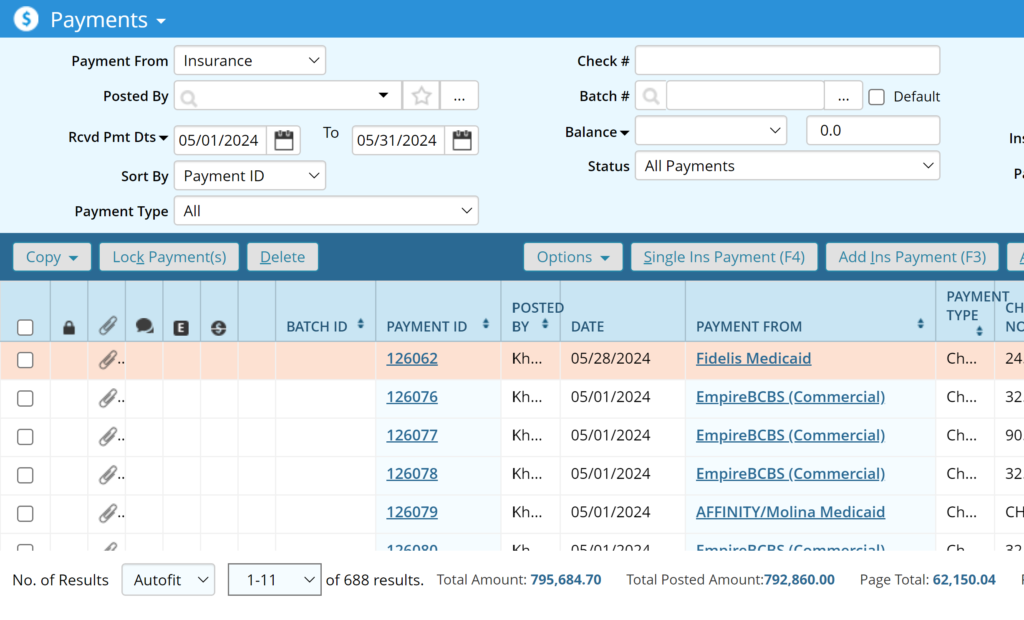Open the Copy dropdown menu
Screen dimensions: 1024x620
(x=52, y=257)
